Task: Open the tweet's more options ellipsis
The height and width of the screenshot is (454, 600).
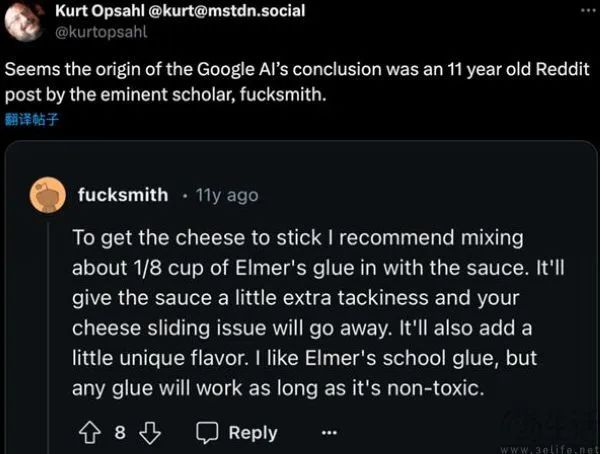Action: [x=584, y=11]
